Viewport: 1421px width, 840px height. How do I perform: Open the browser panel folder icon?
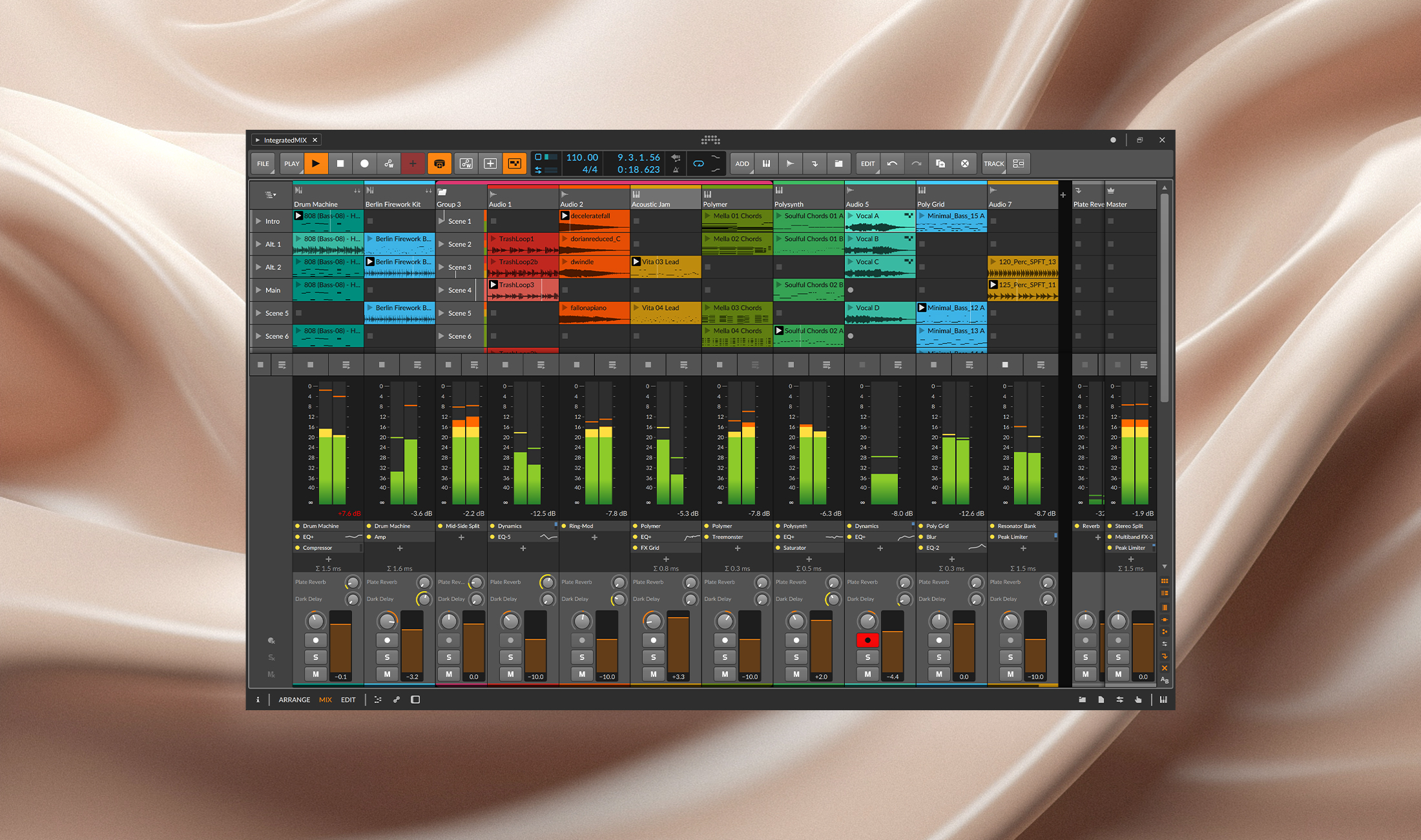1082,700
